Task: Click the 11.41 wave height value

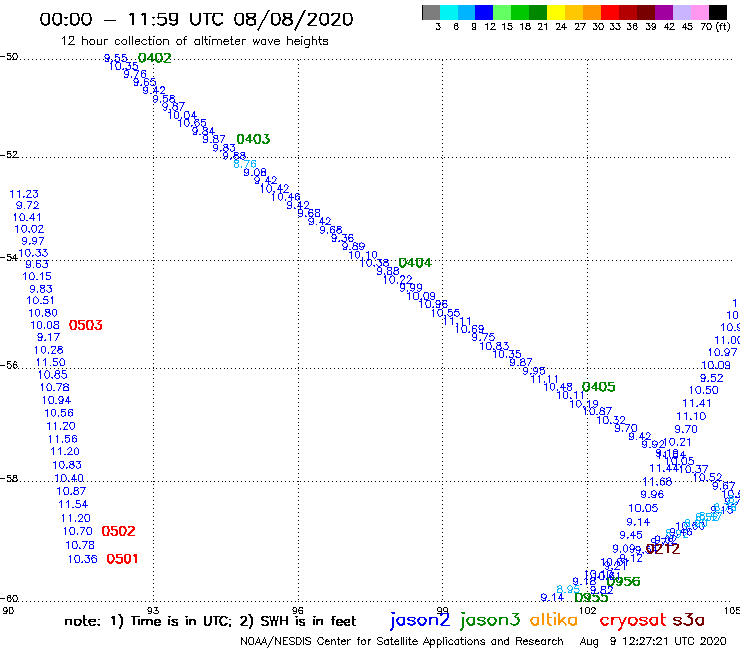Action: pyautogui.click(x=697, y=403)
